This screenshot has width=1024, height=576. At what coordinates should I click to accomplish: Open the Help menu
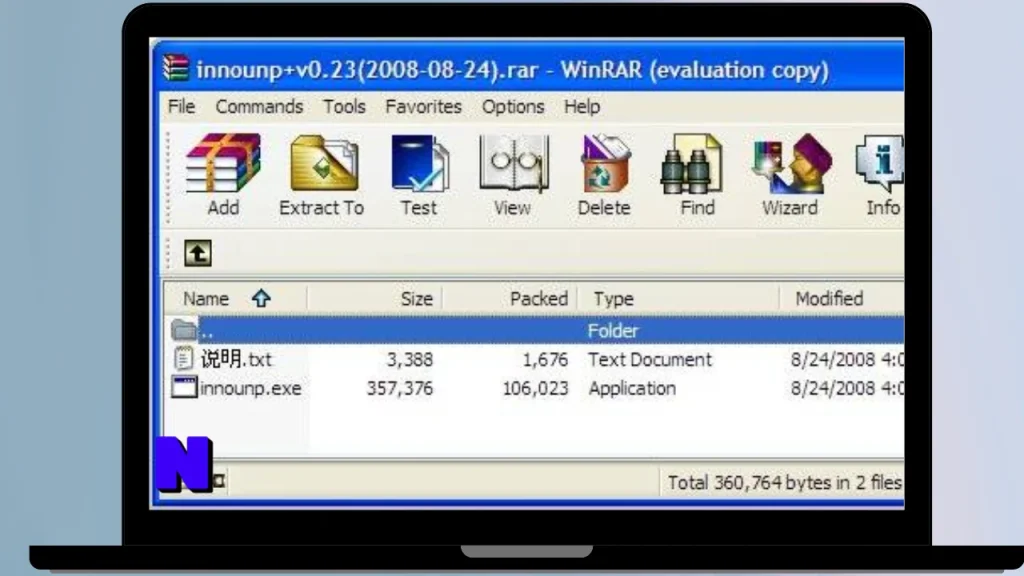582,106
